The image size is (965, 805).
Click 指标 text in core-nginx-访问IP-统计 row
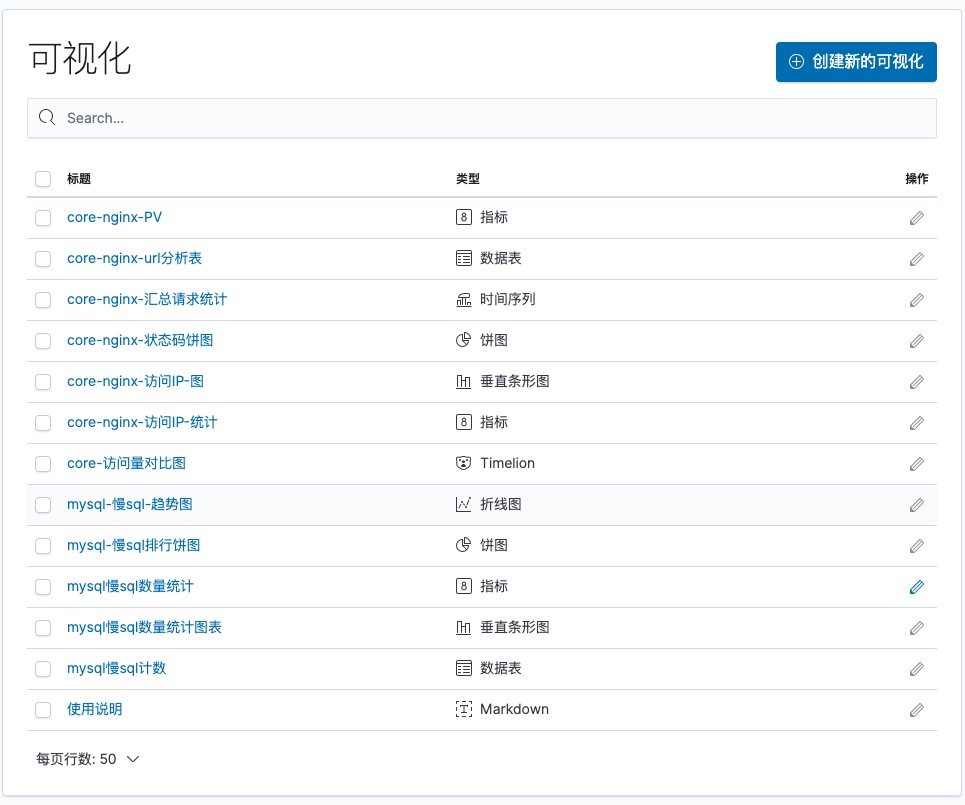tap(494, 422)
